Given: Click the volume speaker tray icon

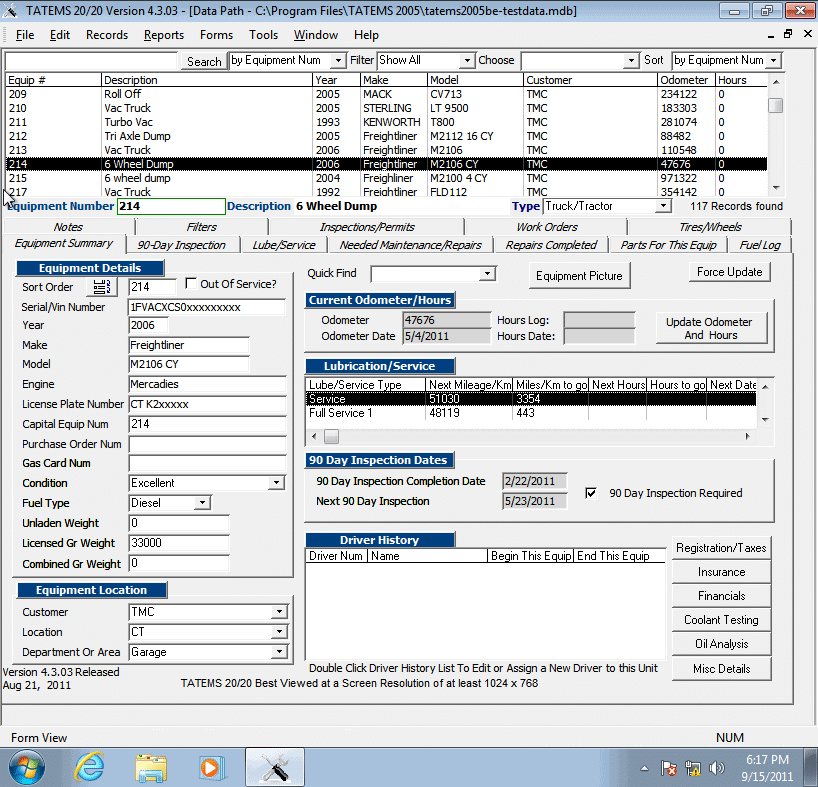Looking at the screenshot, I should pos(716,768).
